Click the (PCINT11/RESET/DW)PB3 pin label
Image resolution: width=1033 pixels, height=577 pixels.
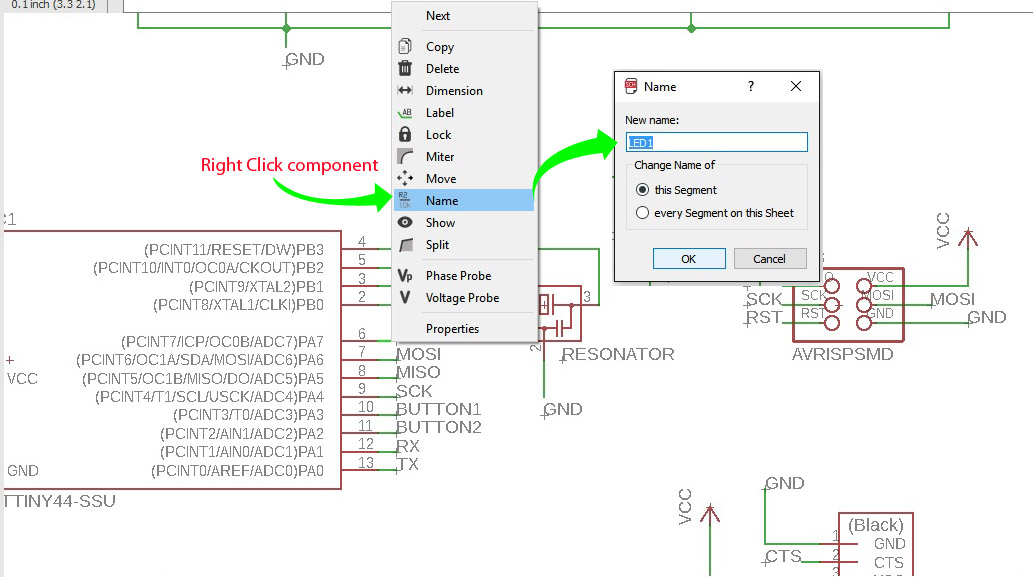[x=234, y=250]
